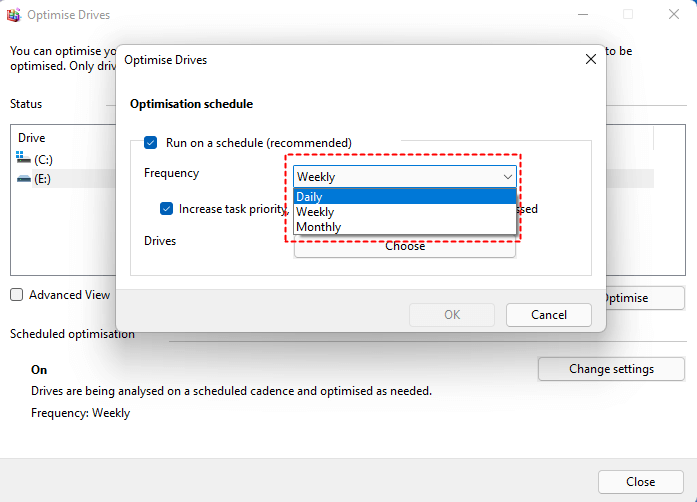This screenshot has height=502, width=697.
Task: Click the Cancel button
Action: coord(548,314)
